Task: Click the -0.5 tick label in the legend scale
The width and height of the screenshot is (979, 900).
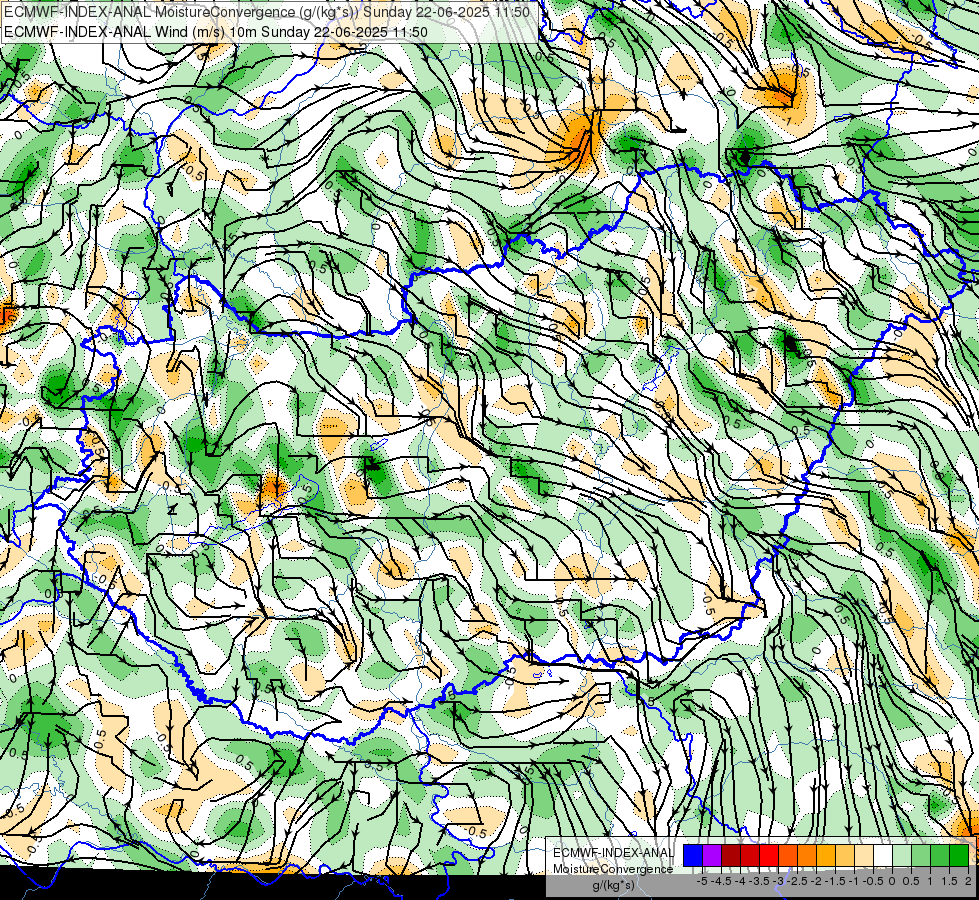Action: pos(873,881)
